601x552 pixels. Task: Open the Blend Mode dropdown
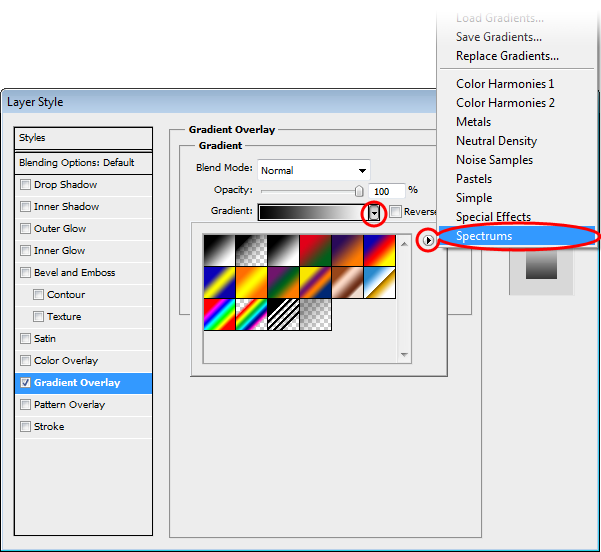pyautogui.click(x=313, y=170)
